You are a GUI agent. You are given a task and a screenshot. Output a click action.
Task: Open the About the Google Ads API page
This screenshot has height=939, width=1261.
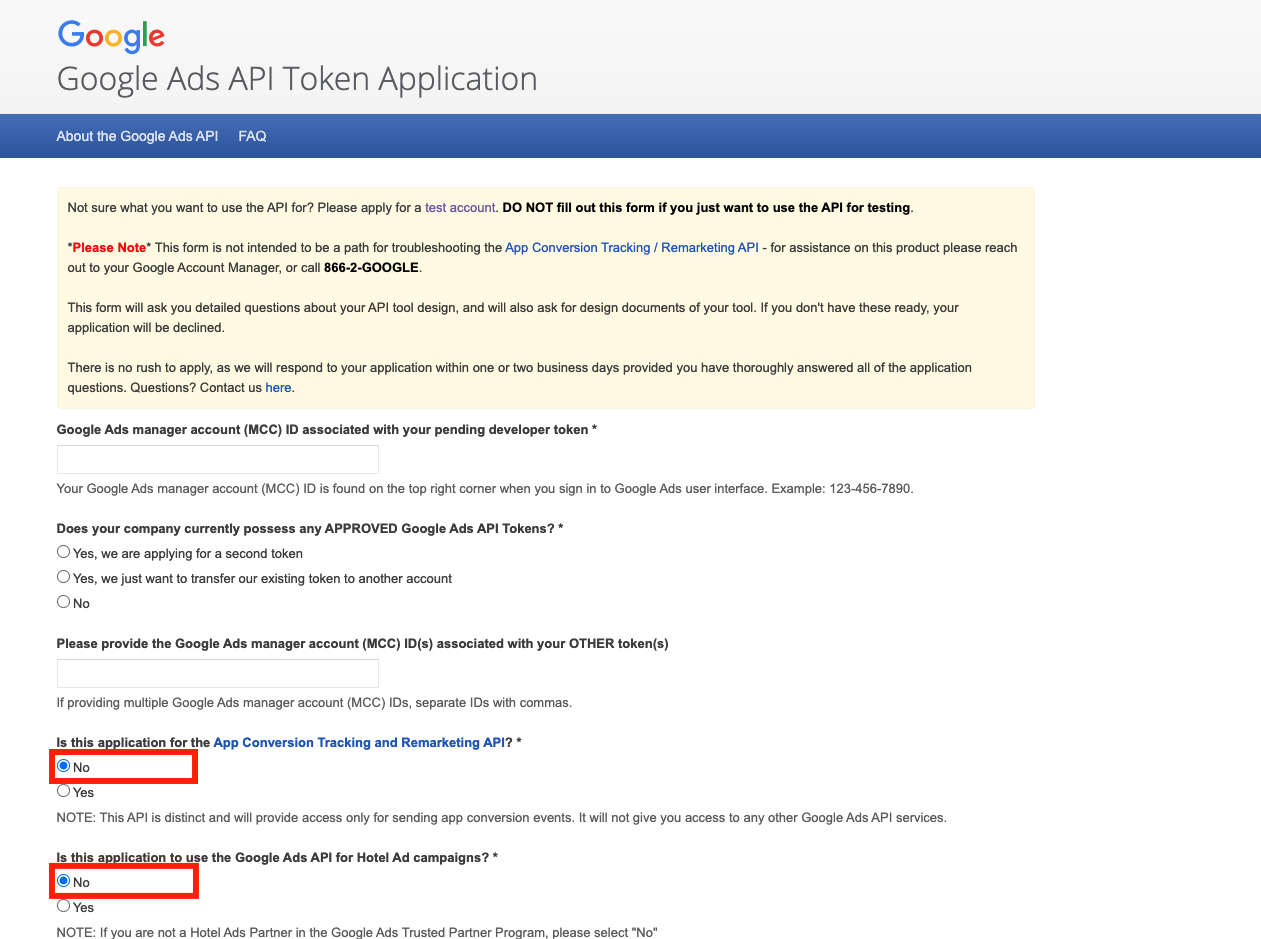tap(137, 136)
